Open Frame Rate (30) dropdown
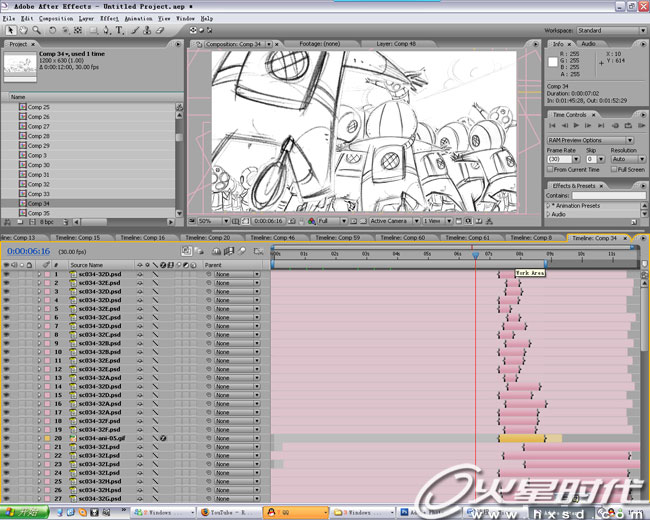650x520 pixels. coord(563,159)
